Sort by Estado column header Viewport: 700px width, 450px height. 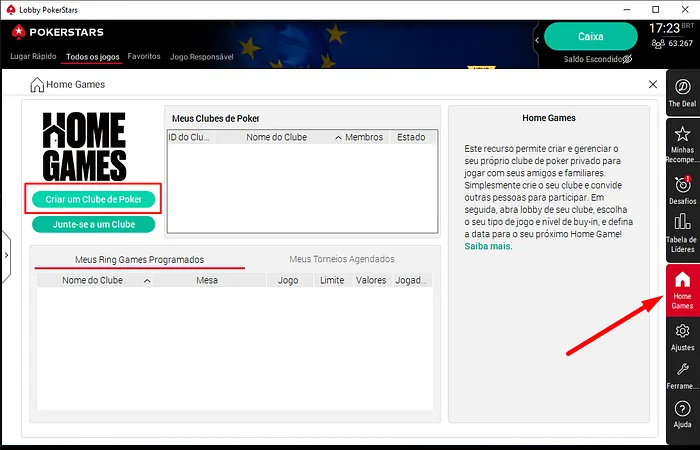tap(411, 137)
